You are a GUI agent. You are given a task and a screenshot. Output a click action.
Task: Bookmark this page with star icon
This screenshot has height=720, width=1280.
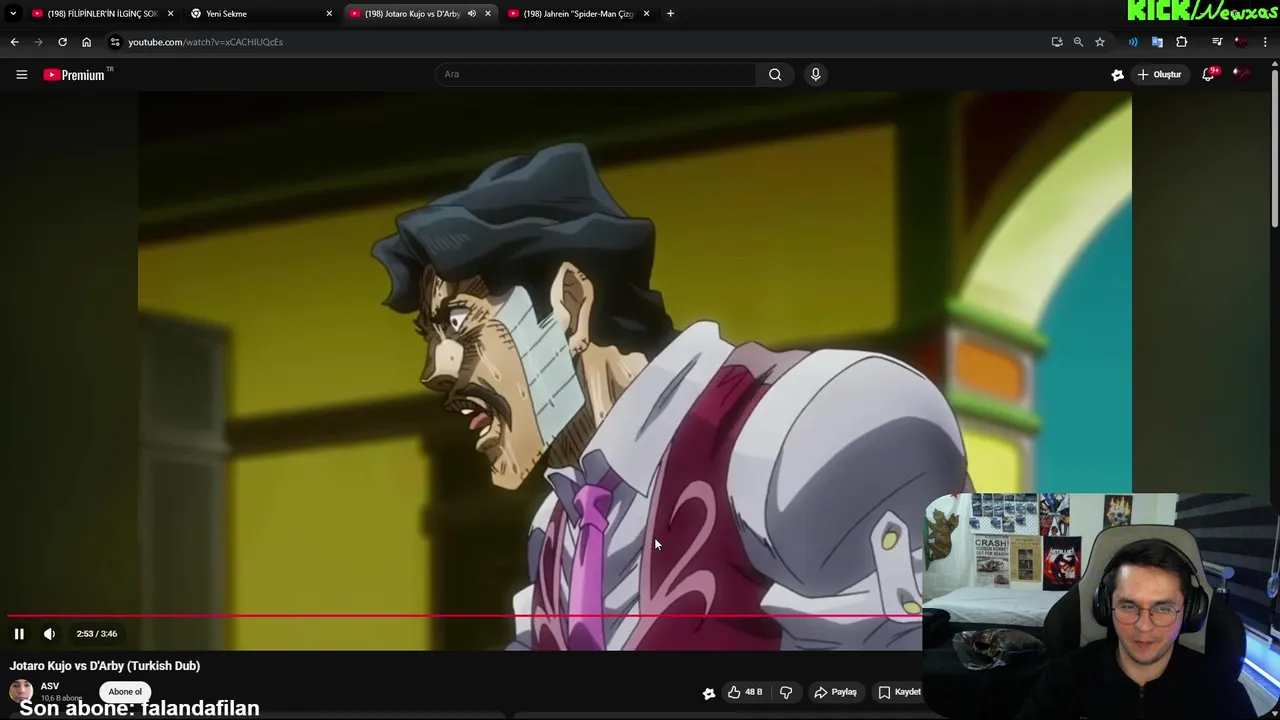coord(1100,42)
